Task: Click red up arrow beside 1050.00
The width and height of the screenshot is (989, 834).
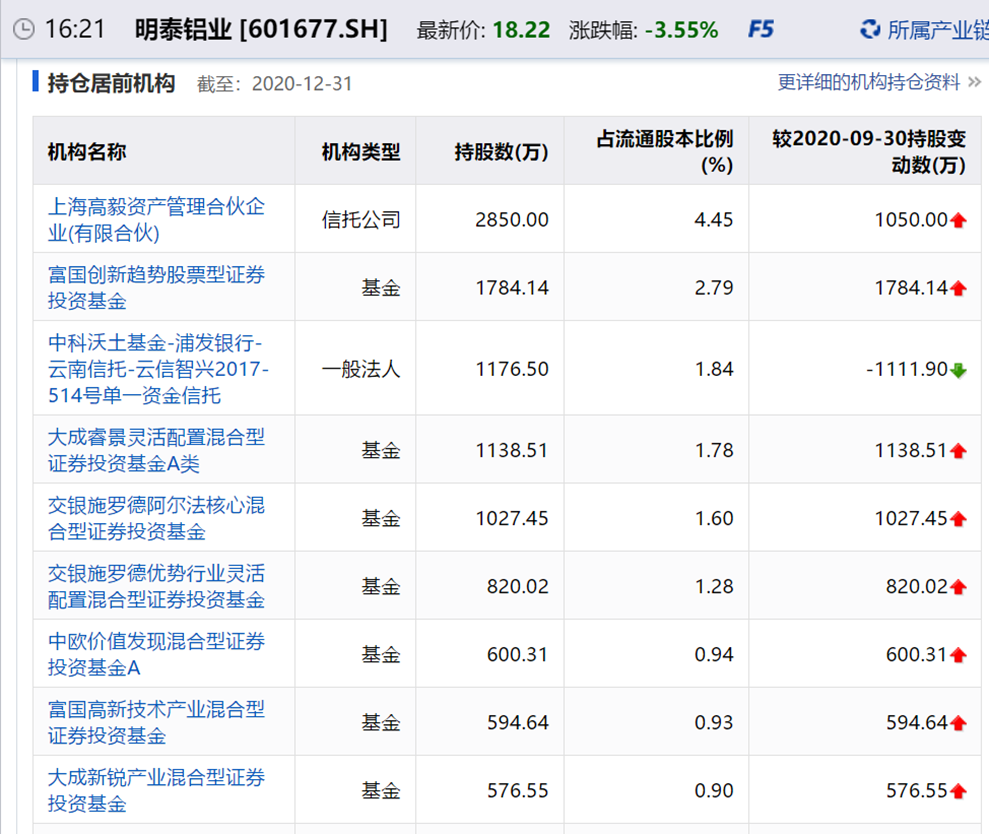Action: coord(959,220)
